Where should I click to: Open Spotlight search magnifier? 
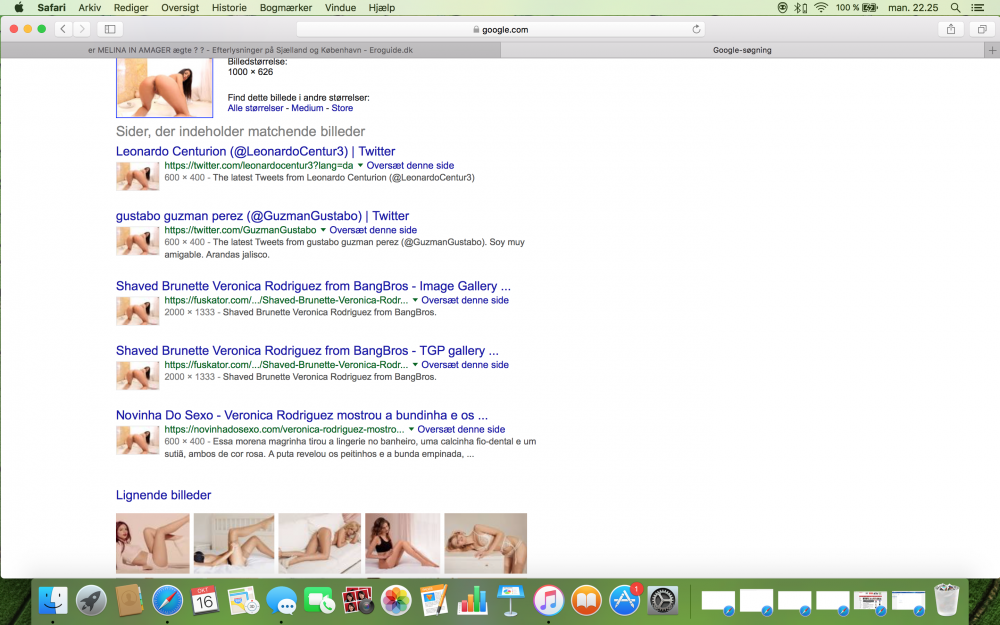pyautogui.click(x=955, y=8)
